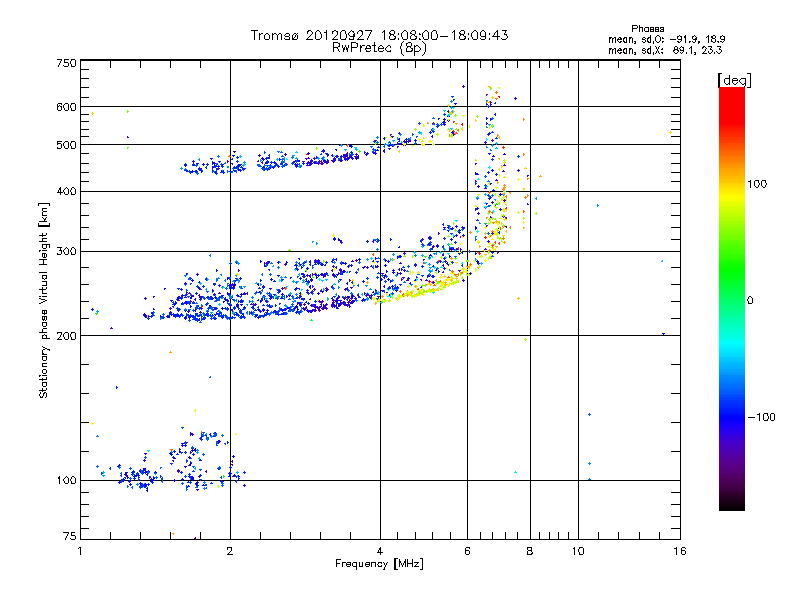
Task: Click the x-axis "6" tick label
Action: [x=467, y=551]
